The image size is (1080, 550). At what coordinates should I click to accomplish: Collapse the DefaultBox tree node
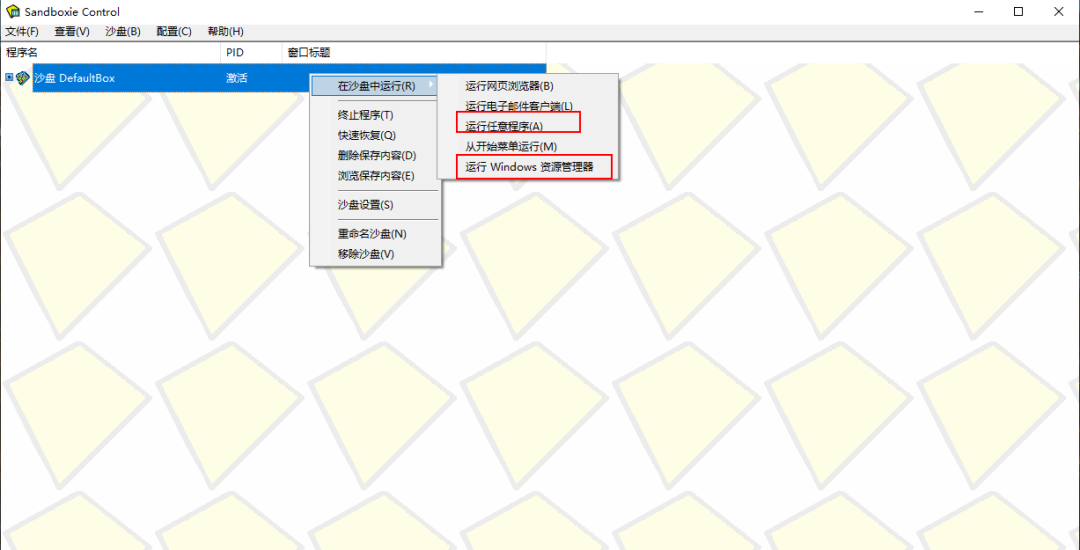9,78
